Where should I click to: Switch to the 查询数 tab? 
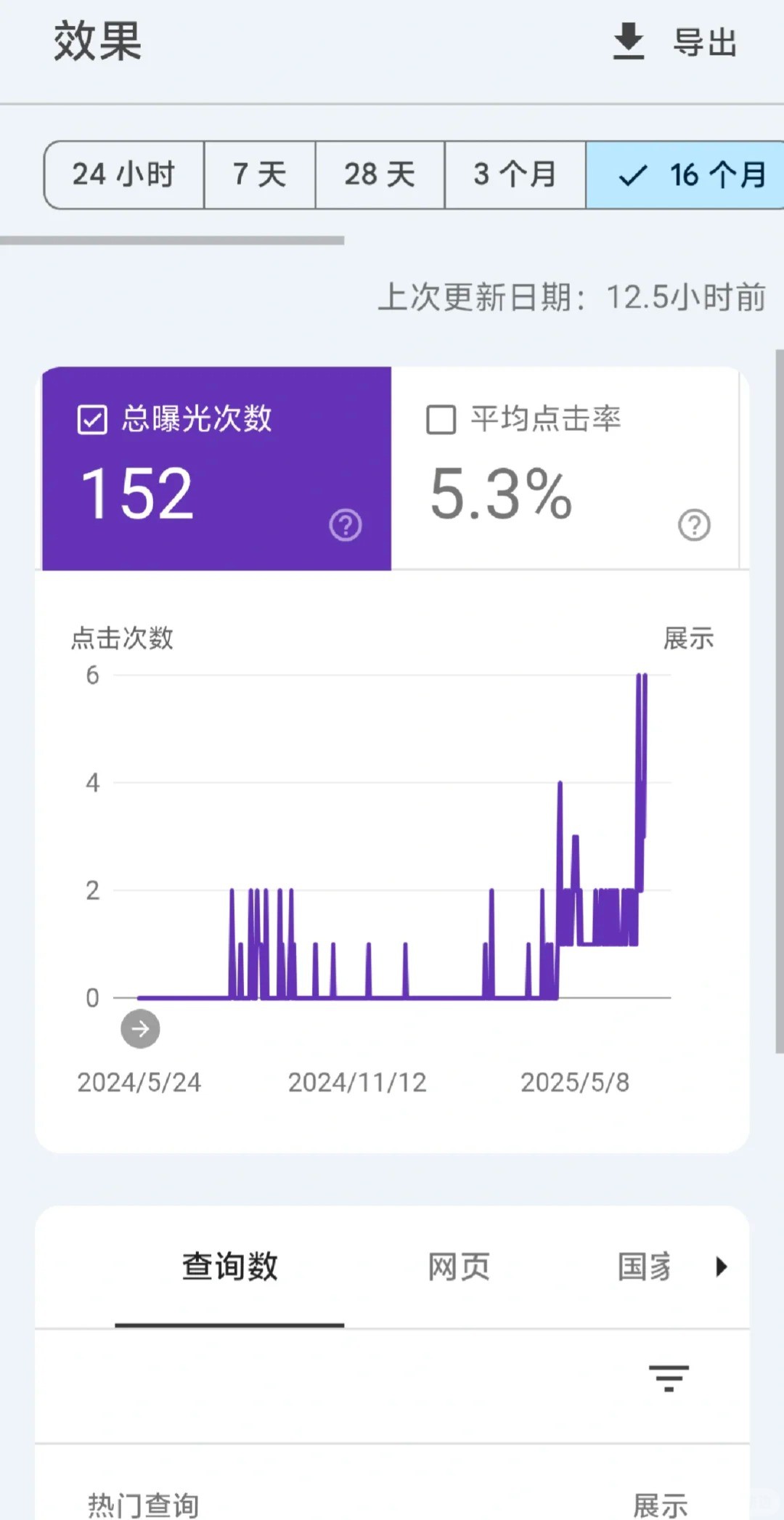[x=229, y=1266]
